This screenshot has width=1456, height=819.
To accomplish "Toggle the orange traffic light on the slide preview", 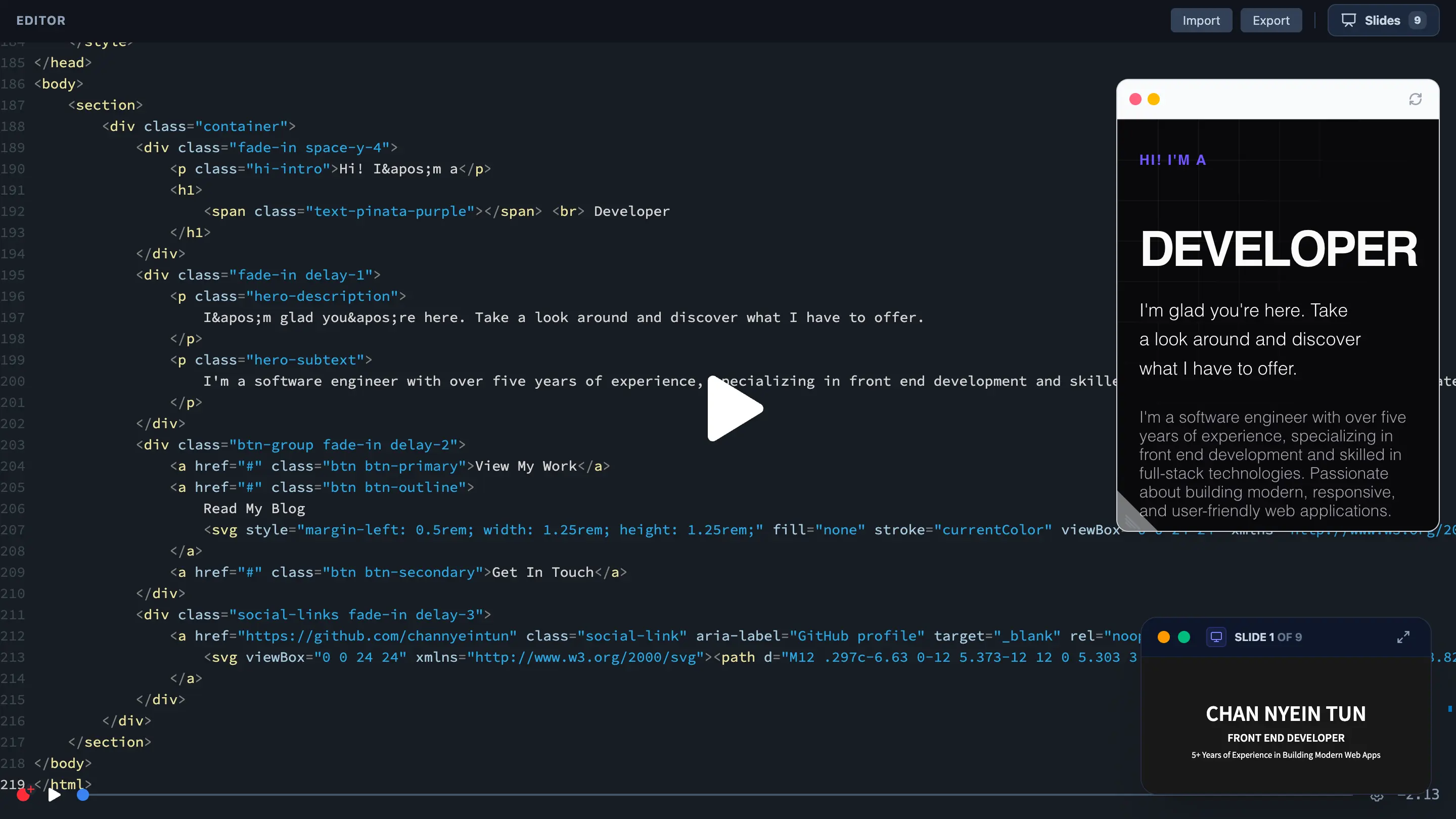I will point(1164,637).
